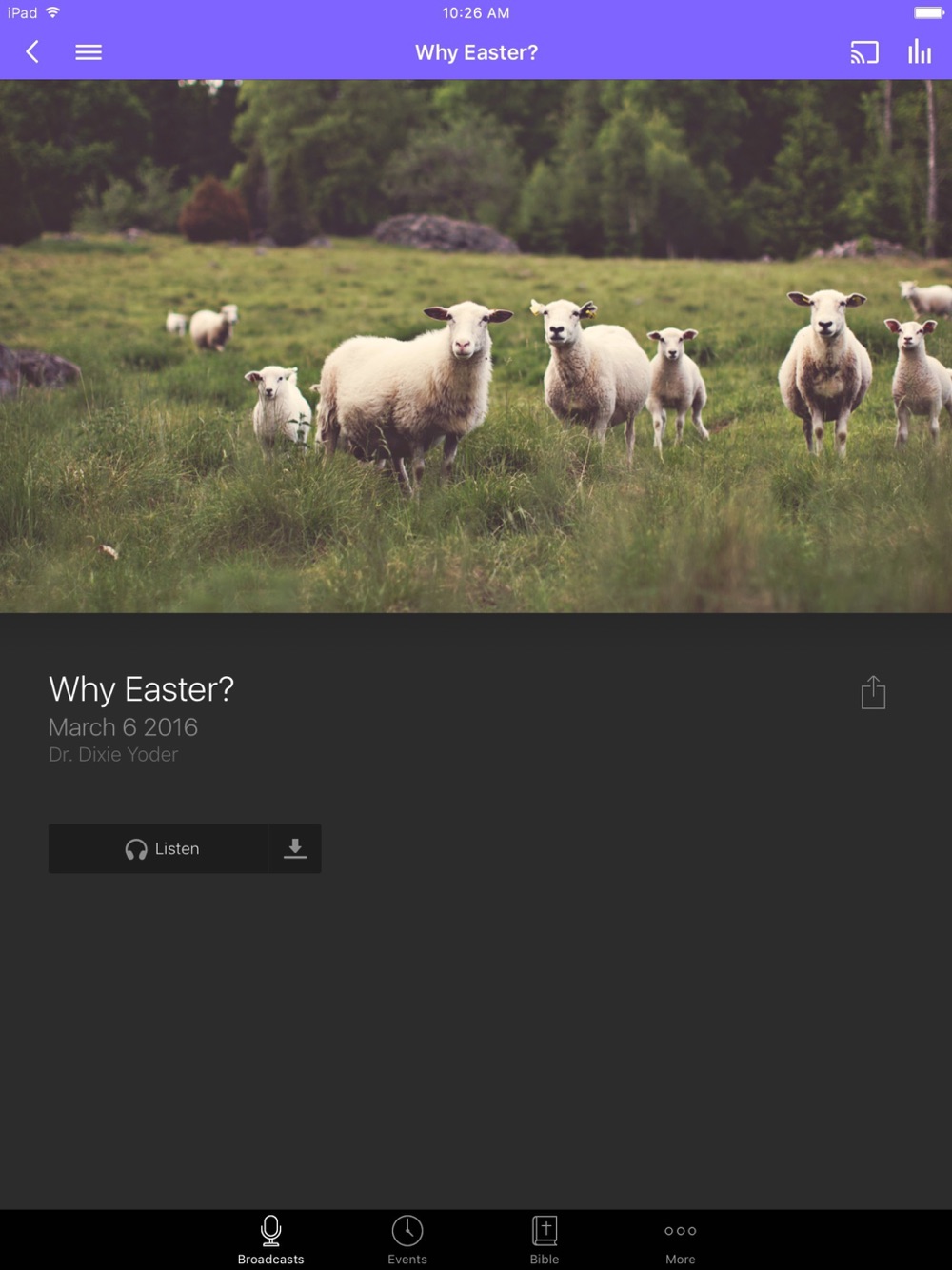This screenshot has width=952, height=1270.
Task: Switch to the Broadcasts tab
Action: click(x=271, y=1240)
